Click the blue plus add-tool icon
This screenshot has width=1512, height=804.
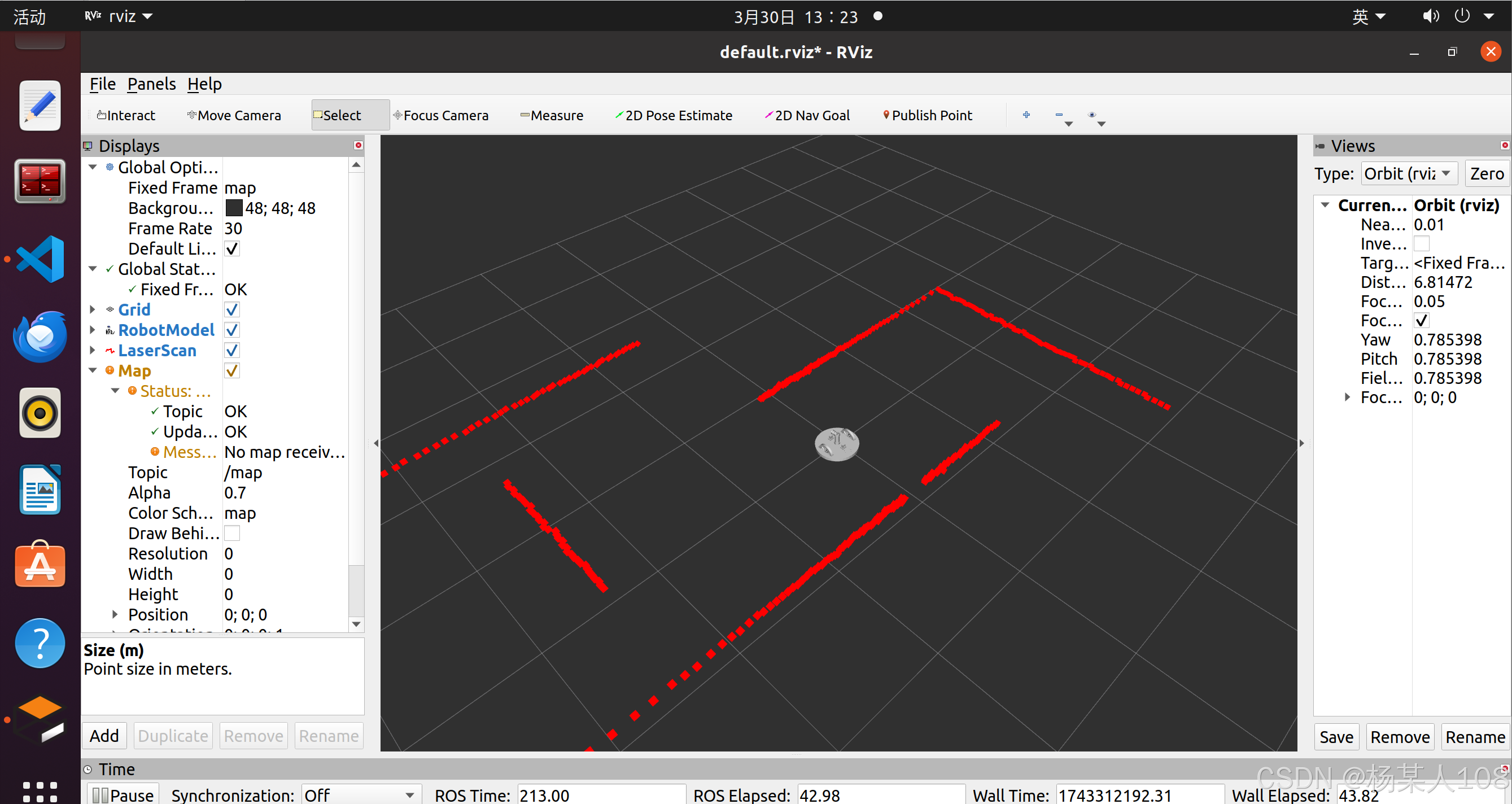1026,115
